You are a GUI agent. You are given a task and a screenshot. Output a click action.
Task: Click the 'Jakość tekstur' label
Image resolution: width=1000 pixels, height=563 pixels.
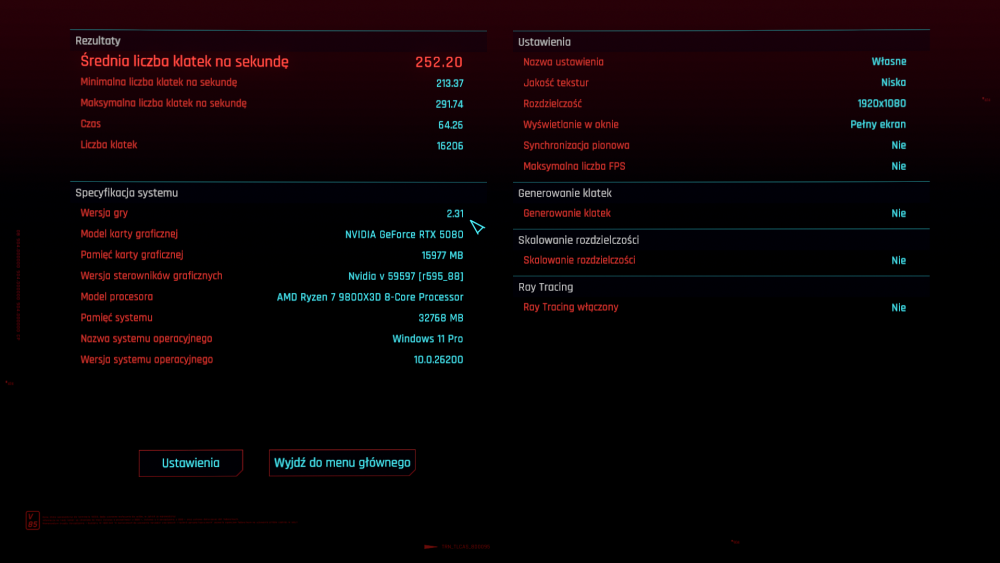click(x=555, y=83)
